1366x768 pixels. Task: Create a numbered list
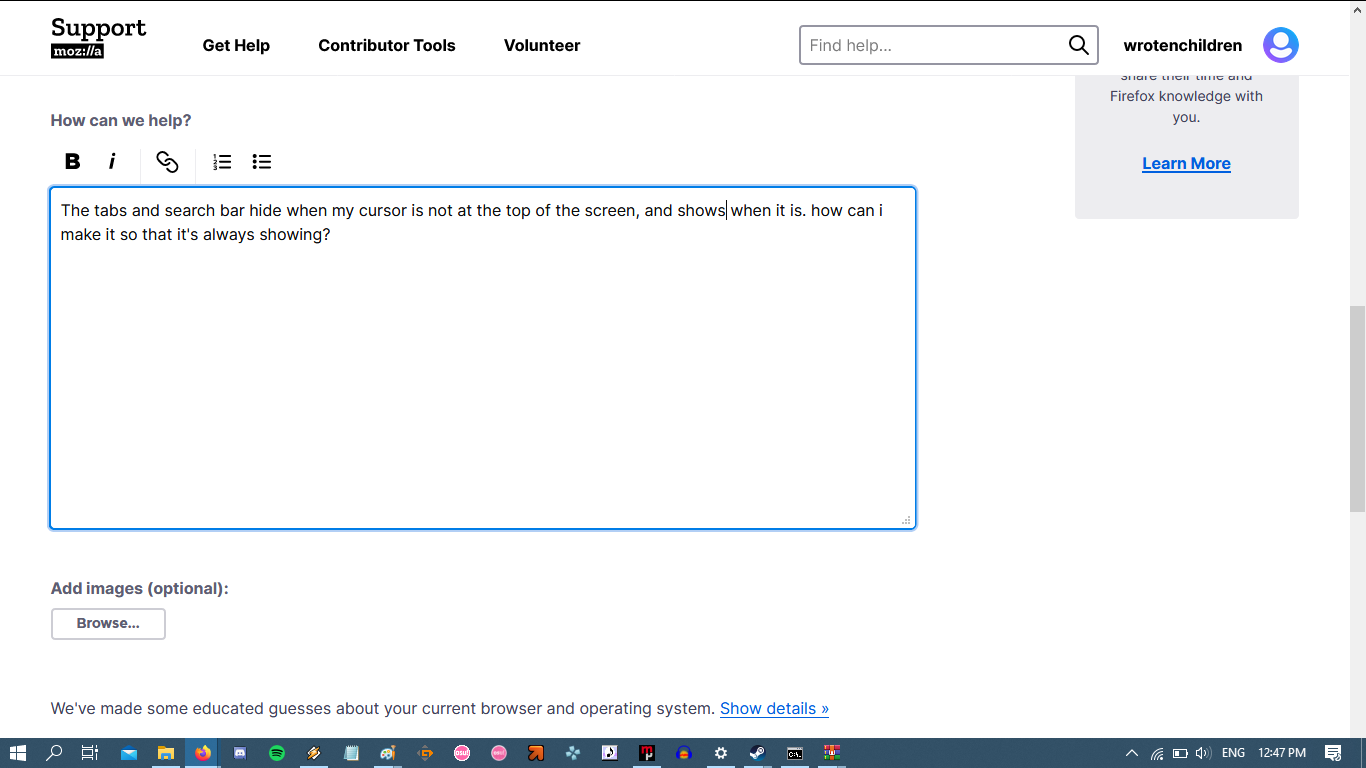pos(221,161)
